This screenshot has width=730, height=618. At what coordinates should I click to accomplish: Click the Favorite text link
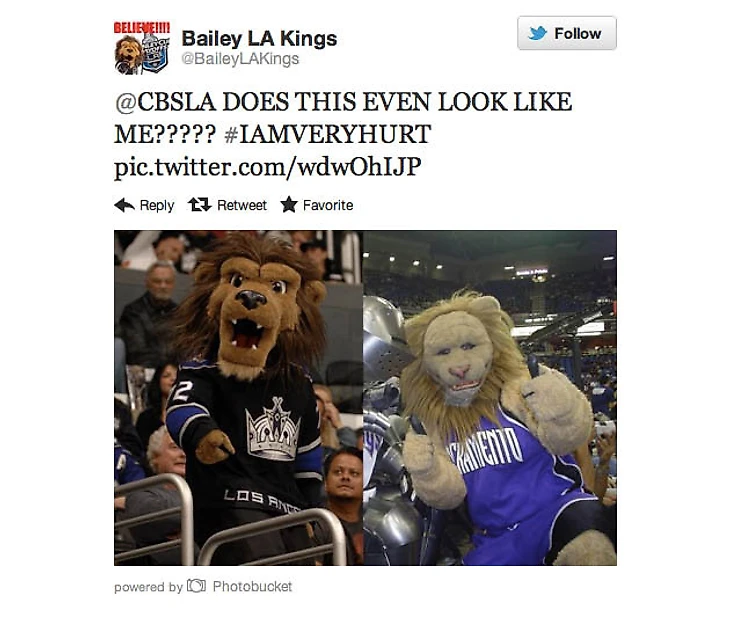[328, 205]
